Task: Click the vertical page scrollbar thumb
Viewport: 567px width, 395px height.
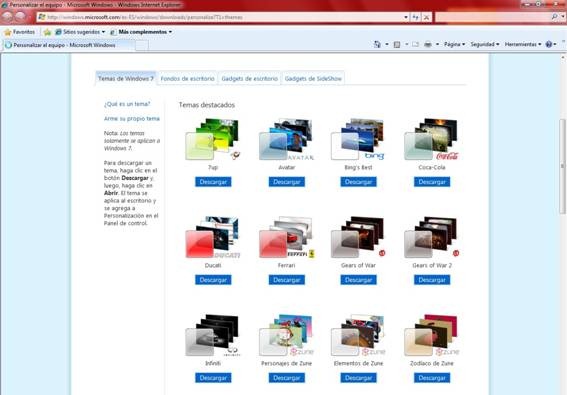Action: [563, 166]
